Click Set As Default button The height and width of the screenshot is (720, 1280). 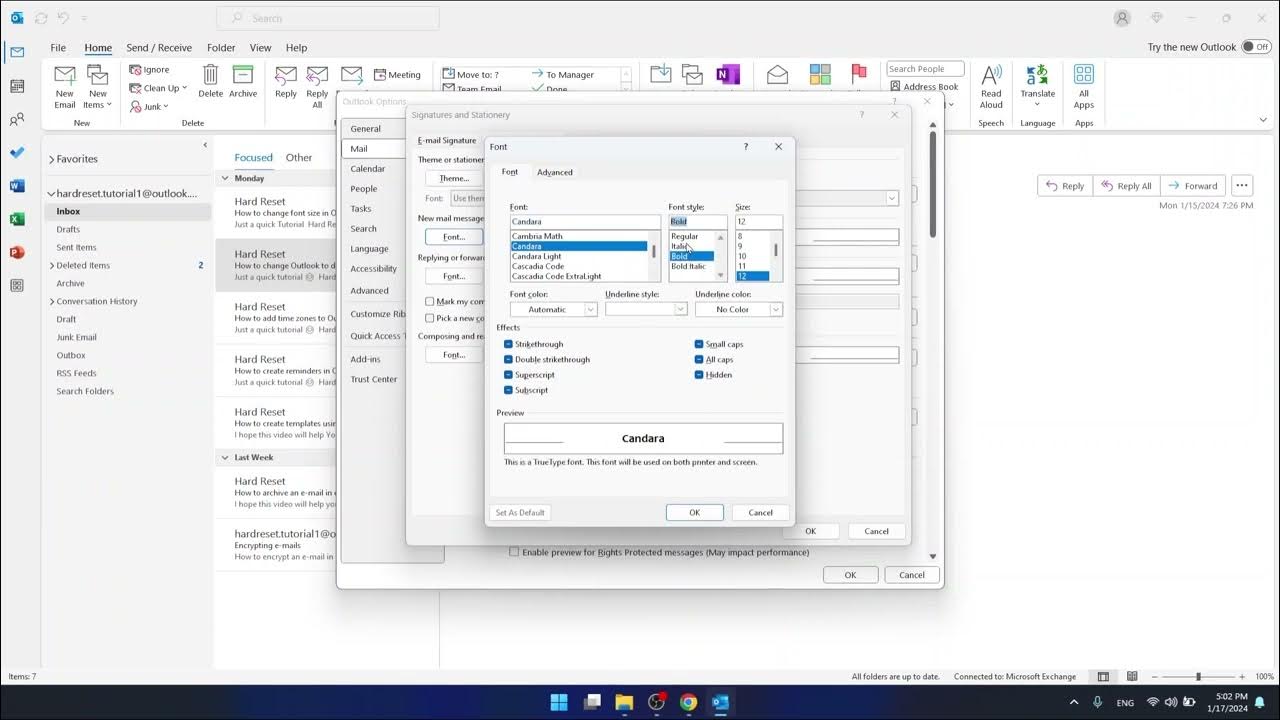tap(520, 513)
